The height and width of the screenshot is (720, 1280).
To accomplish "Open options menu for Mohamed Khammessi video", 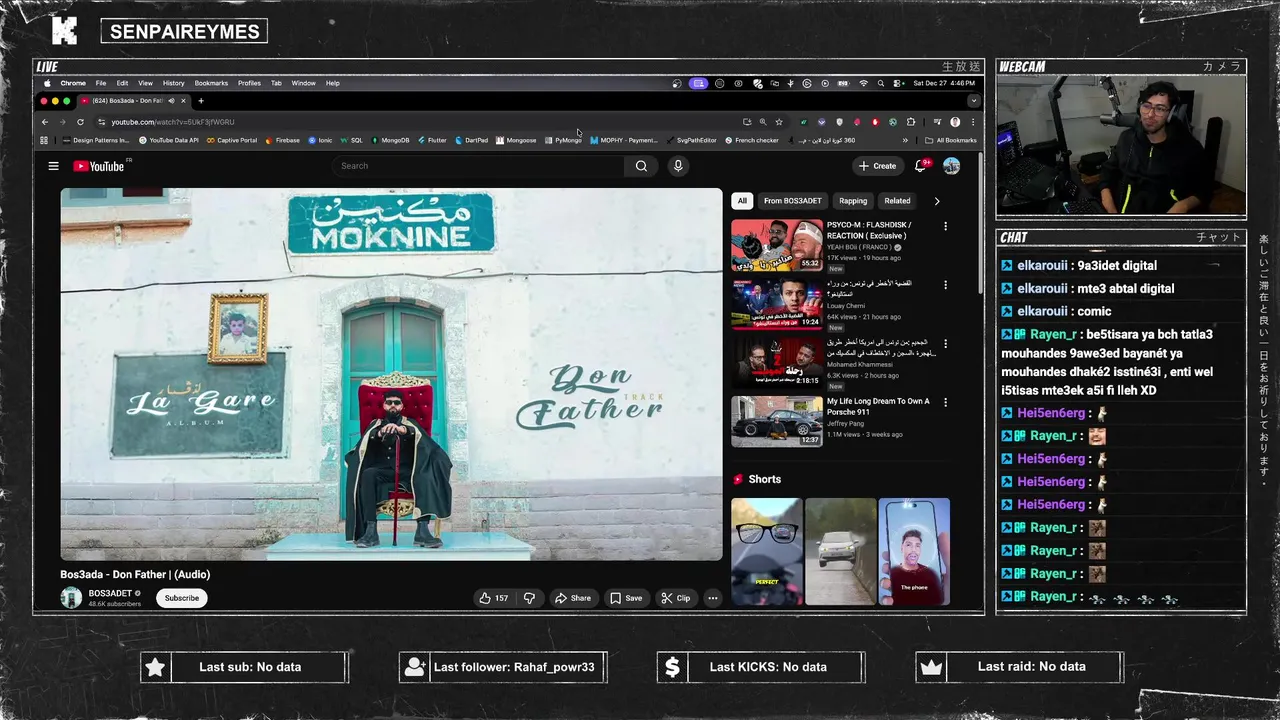I will point(945,344).
